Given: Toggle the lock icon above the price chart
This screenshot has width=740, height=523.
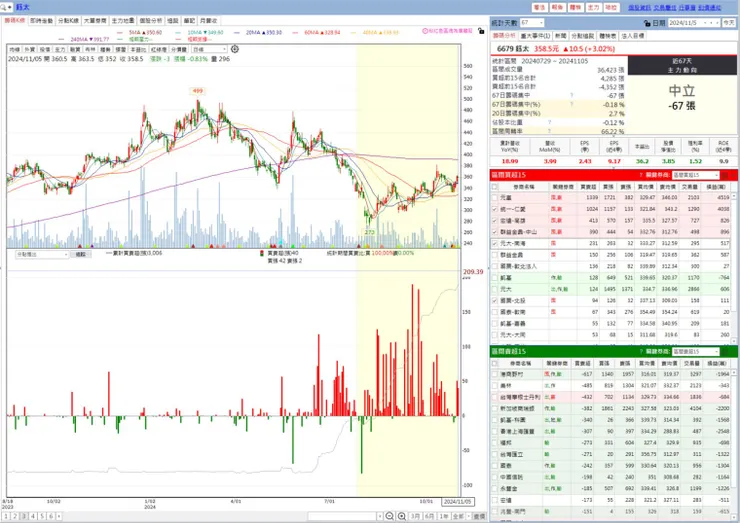Looking at the screenshot, I should 481,31.
